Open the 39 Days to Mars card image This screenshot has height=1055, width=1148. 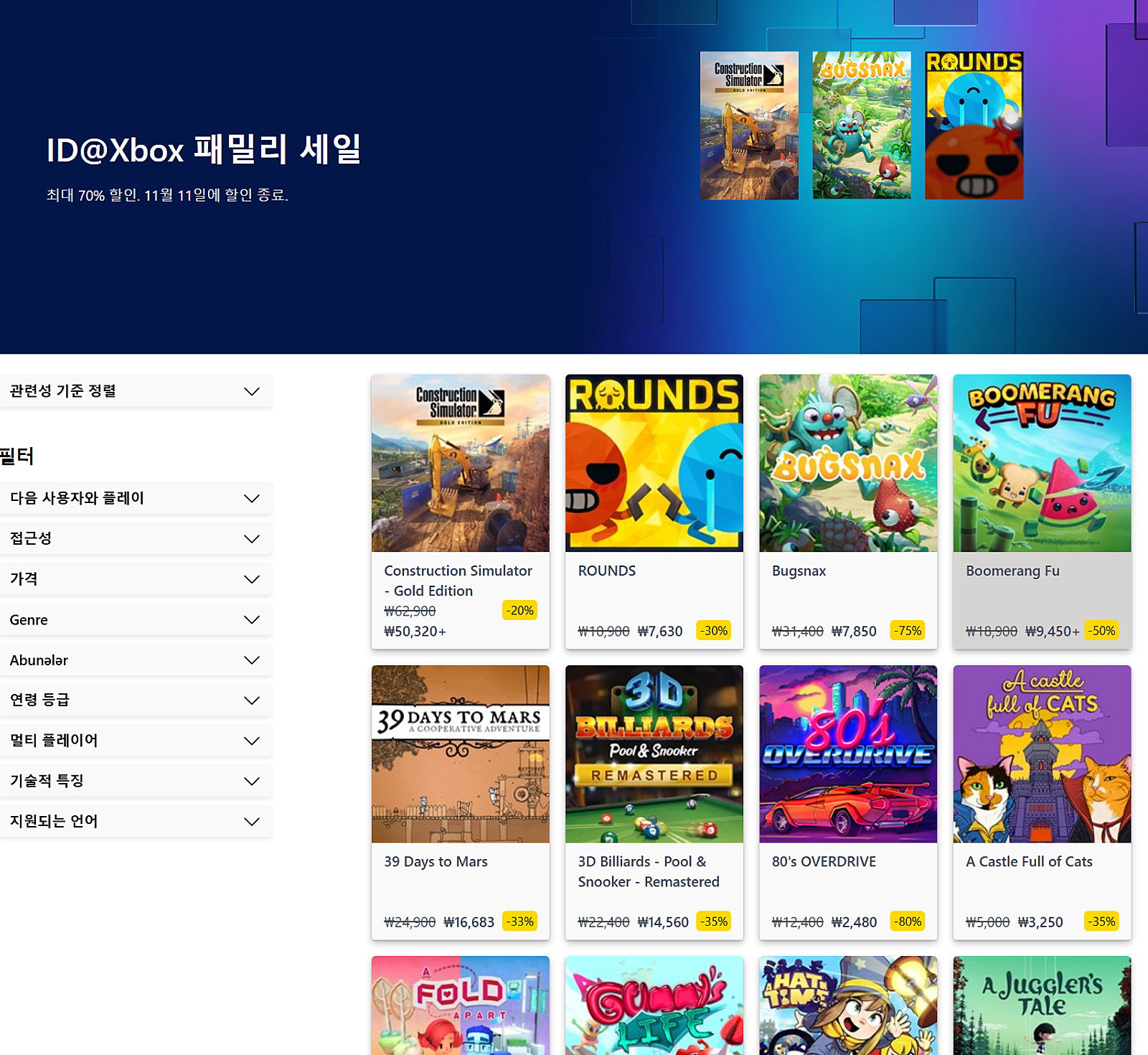(461, 754)
